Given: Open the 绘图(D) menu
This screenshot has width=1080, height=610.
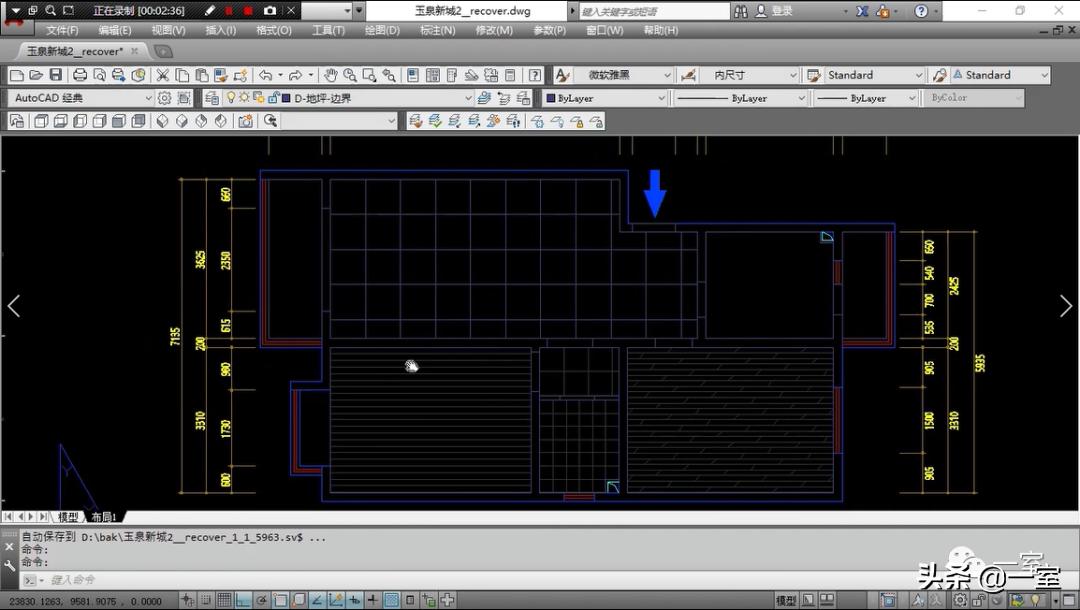Looking at the screenshot, I should 382,30.
